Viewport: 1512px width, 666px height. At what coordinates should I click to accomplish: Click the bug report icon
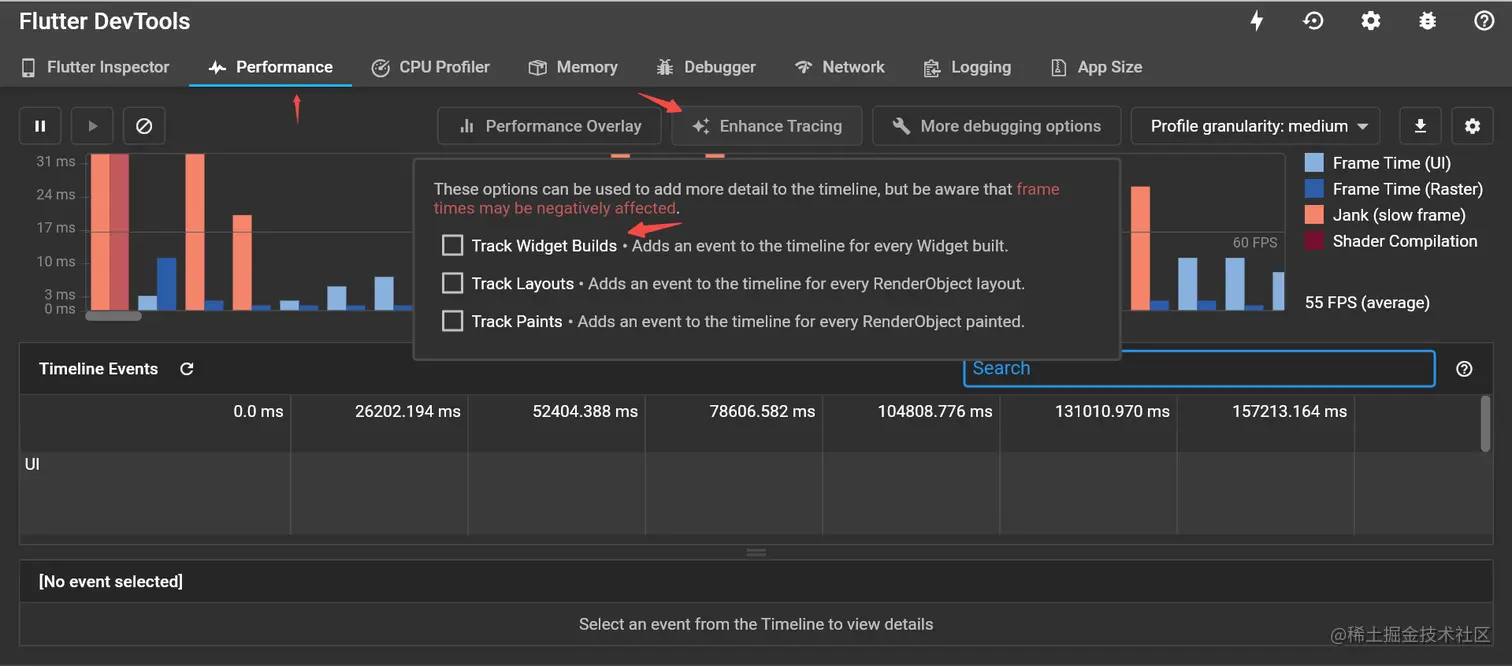point(1428,21)
